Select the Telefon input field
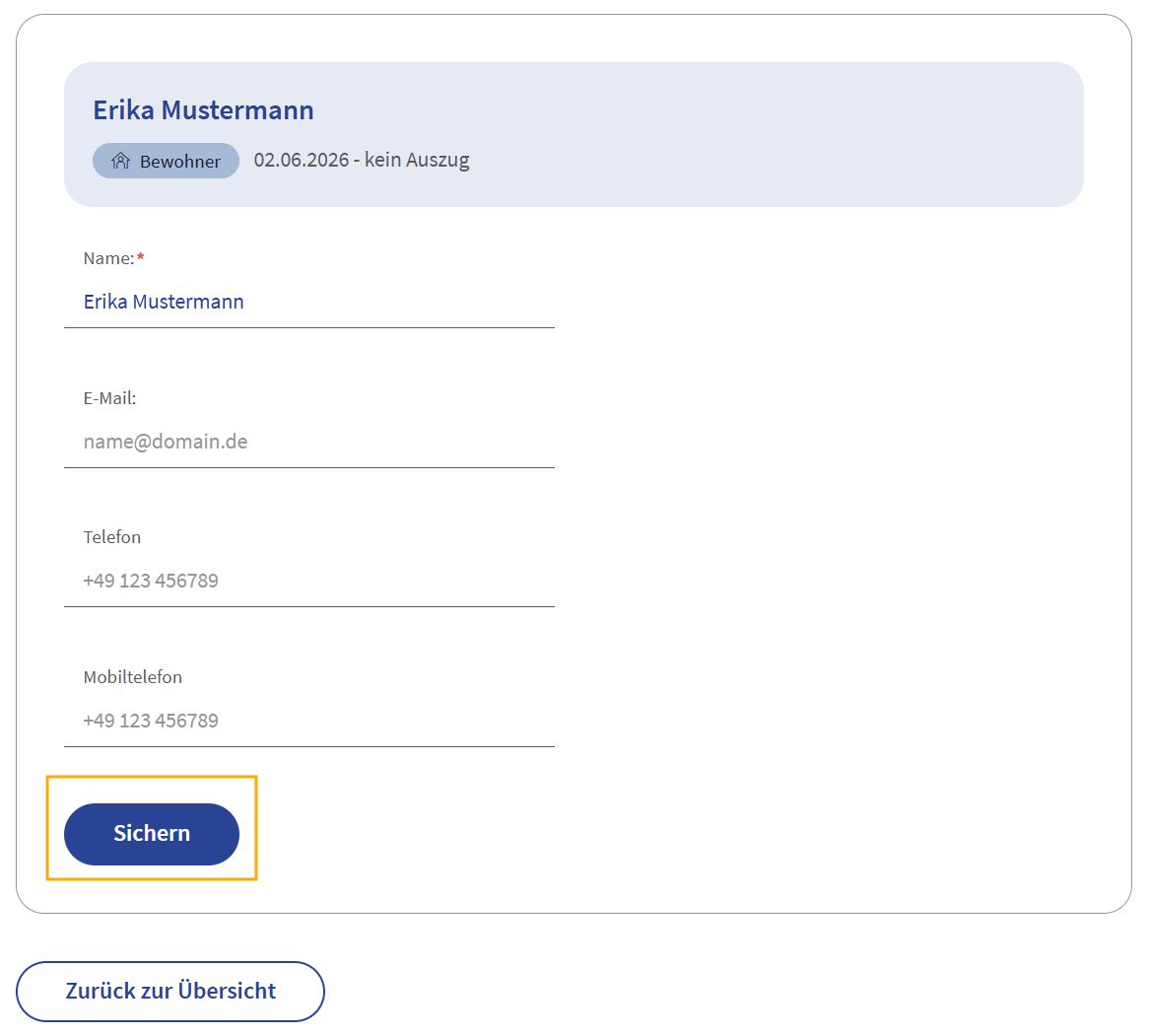The image size is (1151, 1036). [309, 581]
